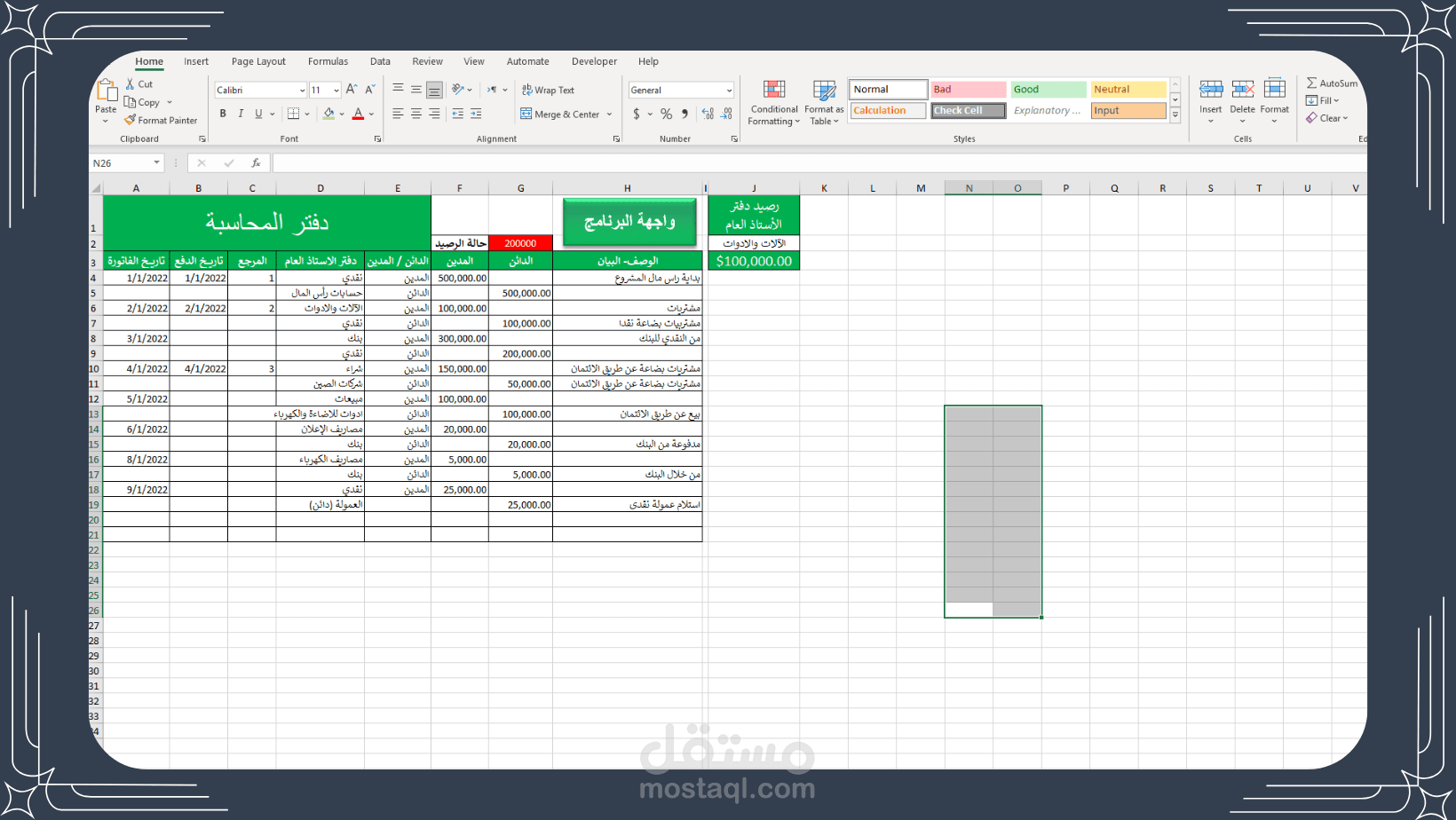Click the Decrease Indent icon
Image resolution: width=1456 pixels, height=820 pixels.
point(458,114)
